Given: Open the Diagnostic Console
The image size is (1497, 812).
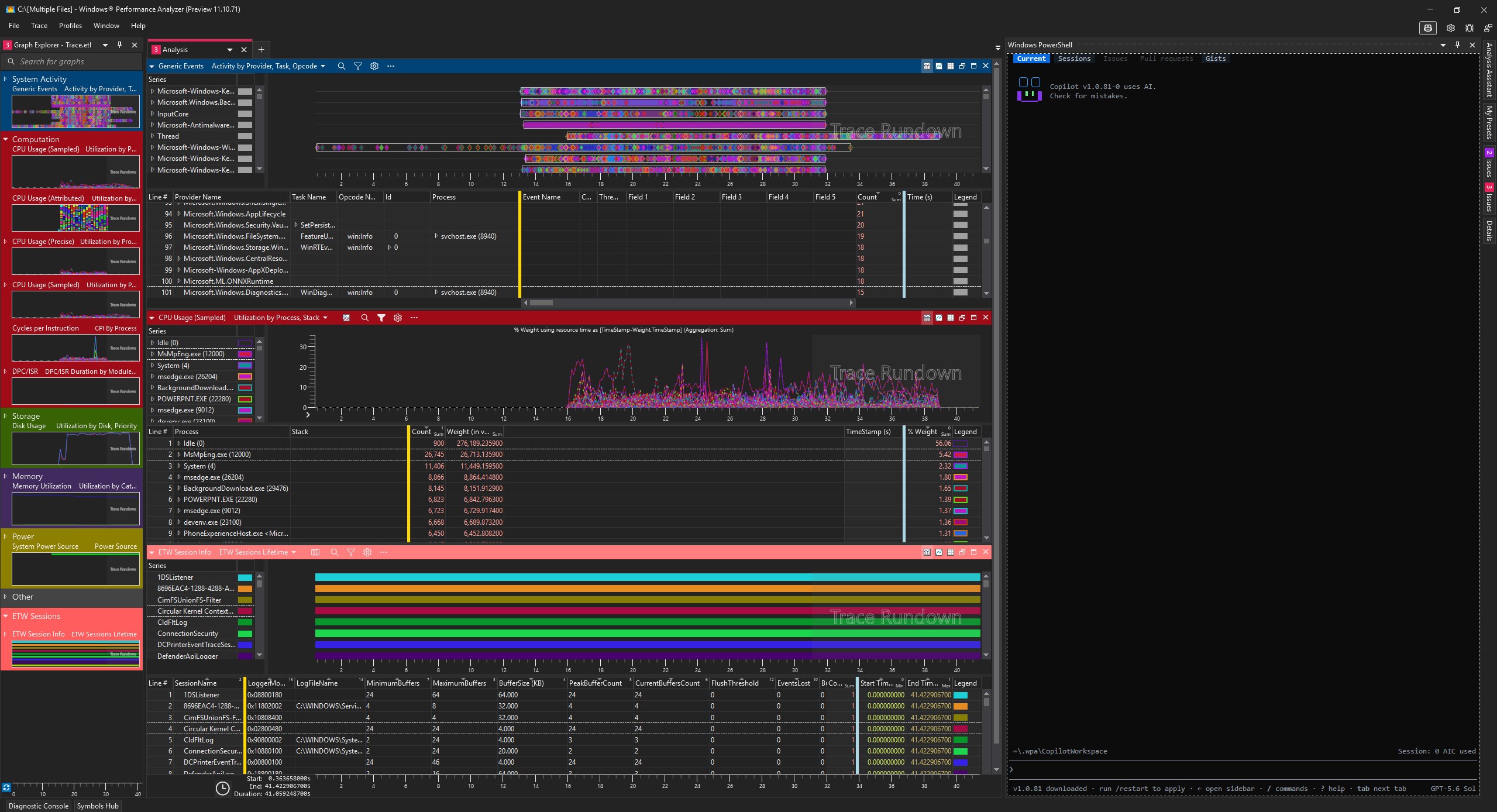Looking at the screenshot, I should pos(39,806).
